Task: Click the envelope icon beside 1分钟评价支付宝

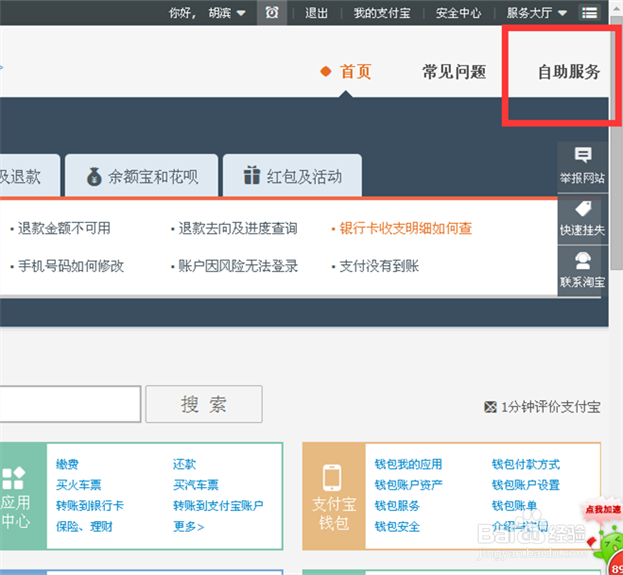Action: coord(490,407)
